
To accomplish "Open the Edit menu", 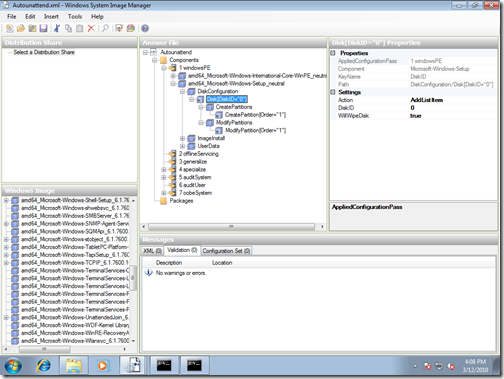I will (30, 17).
